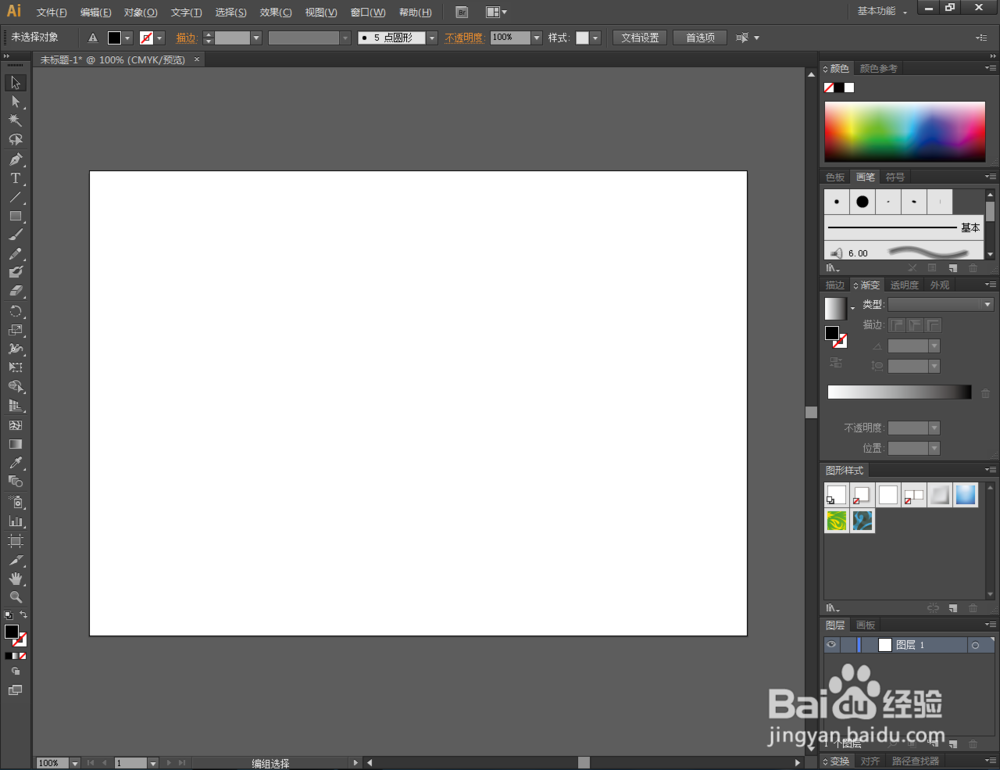Screen dimensions: 1000x770
Task: Select the Shape Builder tool
Action: [15, 387]
